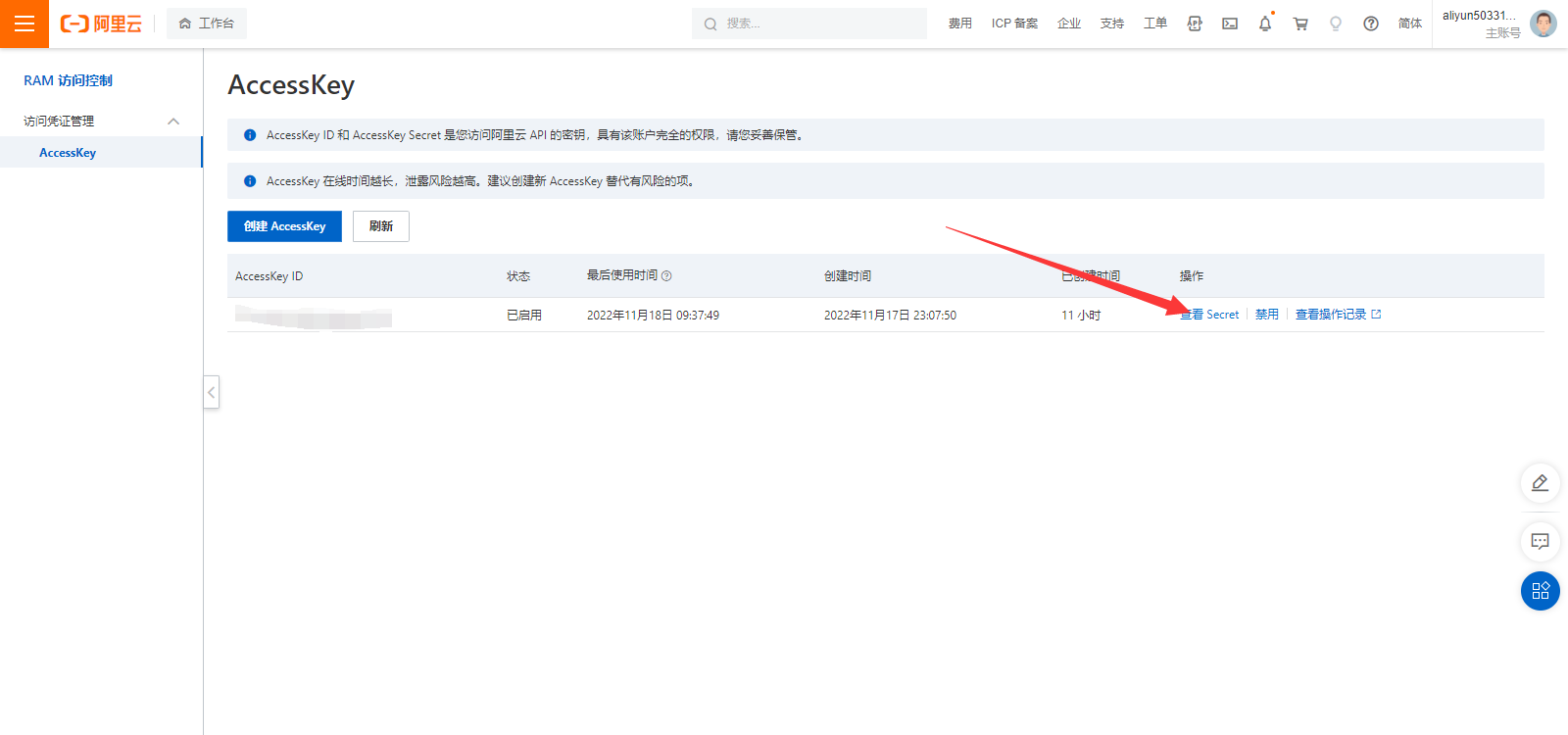The image size is (1568, 735).
Task: Collapse the left sidebar panel
Action: tap(211, 392)
